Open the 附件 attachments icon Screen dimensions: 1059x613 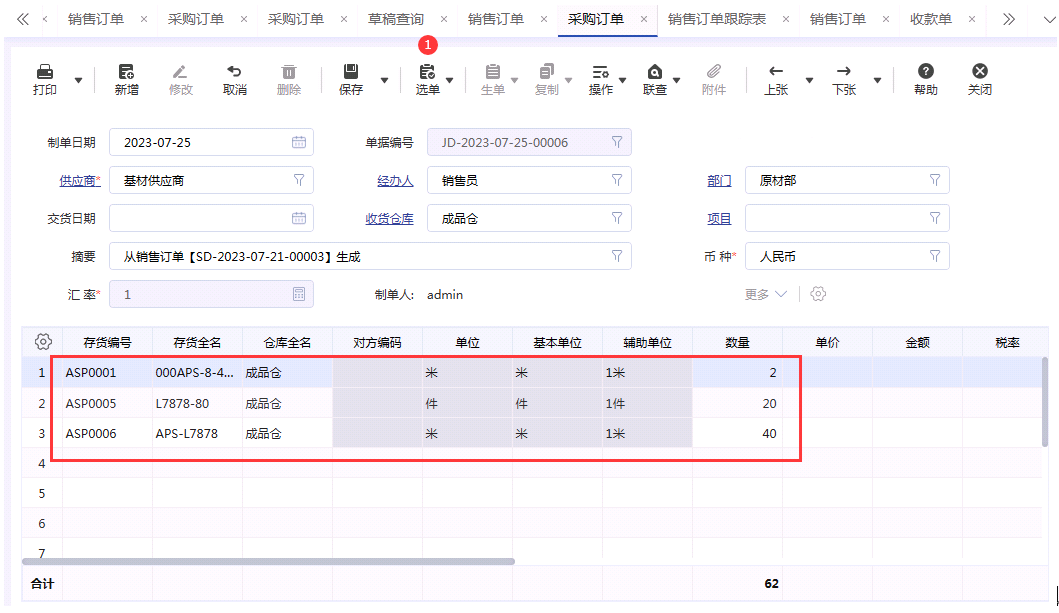714,72
